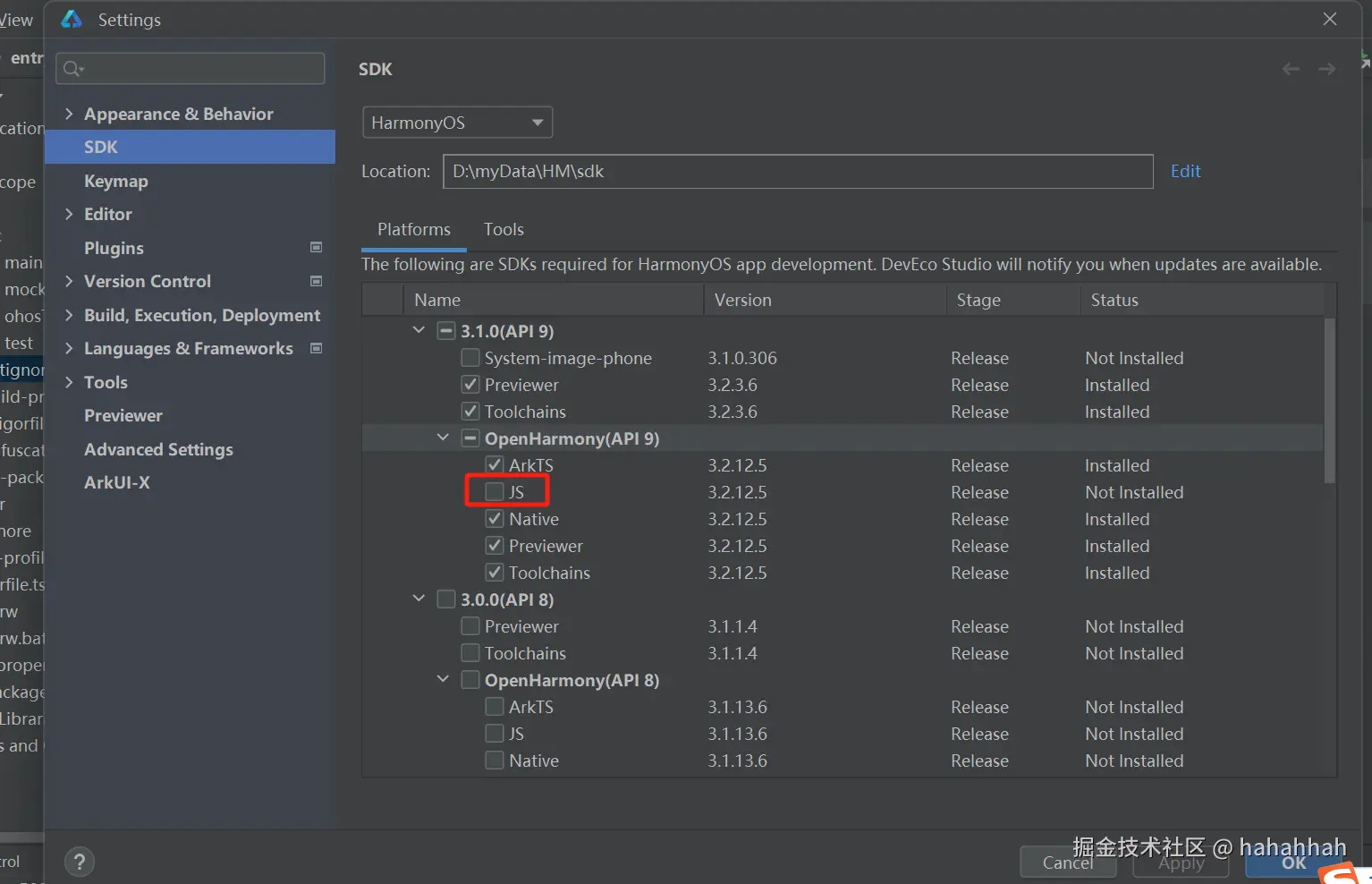
Task: Click the icon beside Languages & Frameworks
Action: pos(316,348)
